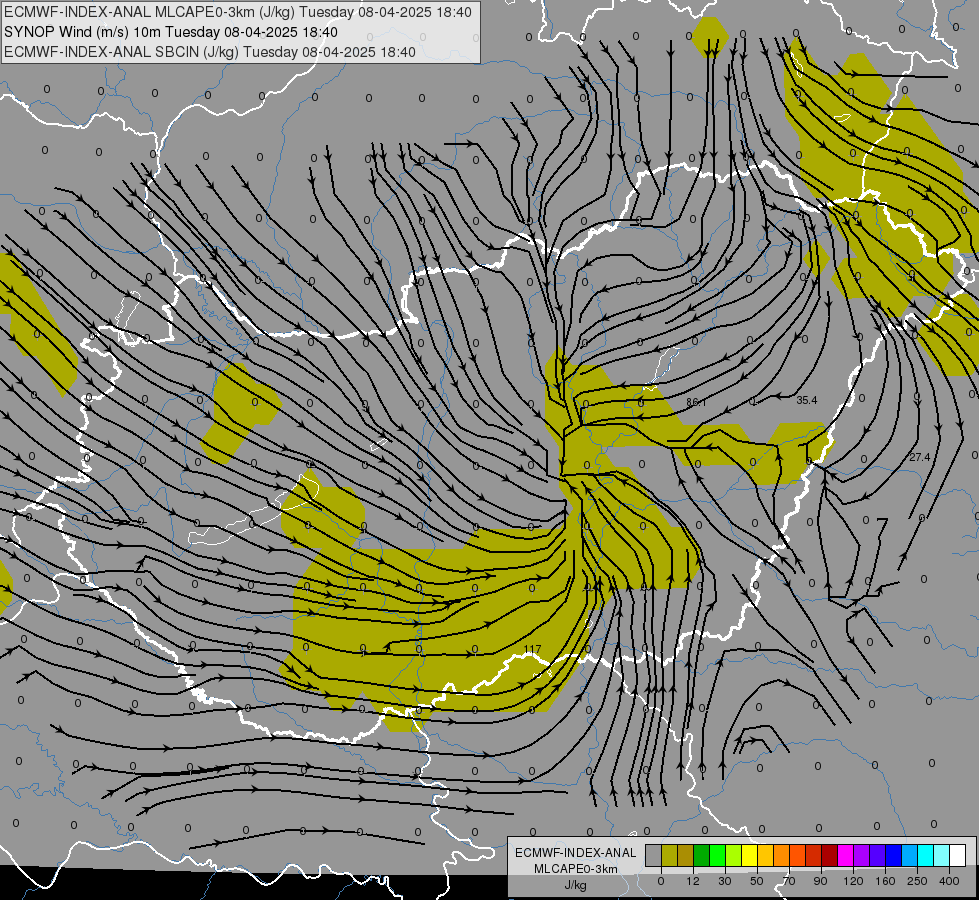This screenshot has width=979, height=900.
Task: Click the dark red legend swatch
Action: tap(830, 855)
